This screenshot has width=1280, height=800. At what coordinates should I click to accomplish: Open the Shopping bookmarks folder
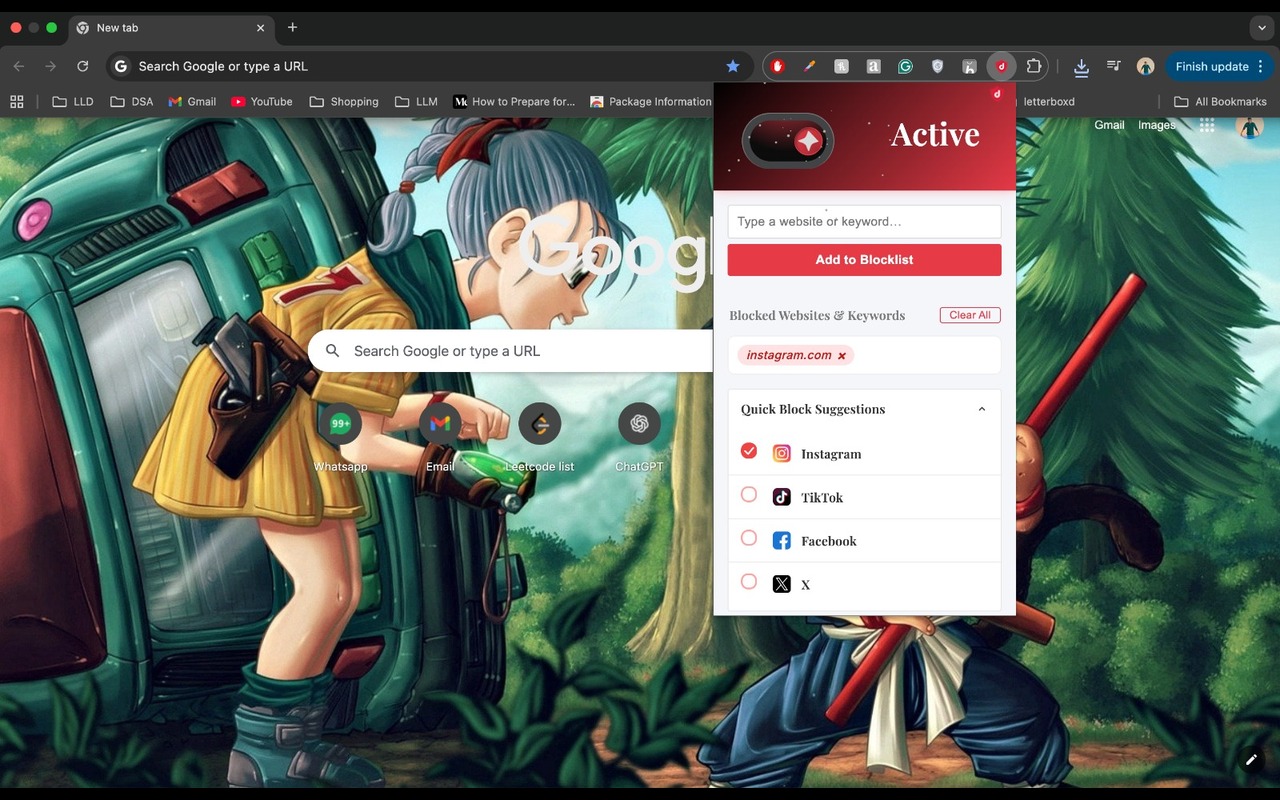[x=344, y=101]
